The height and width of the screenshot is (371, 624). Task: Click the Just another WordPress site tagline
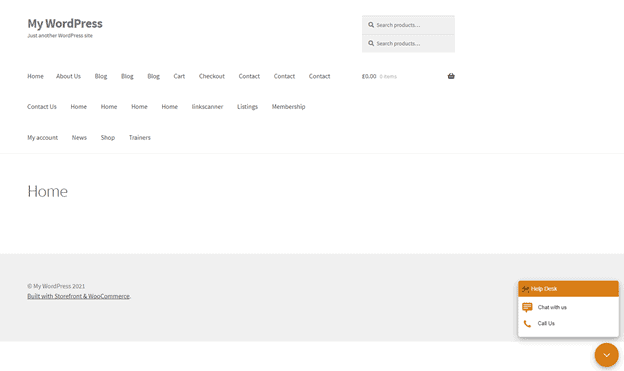click(x=60, y=36)
